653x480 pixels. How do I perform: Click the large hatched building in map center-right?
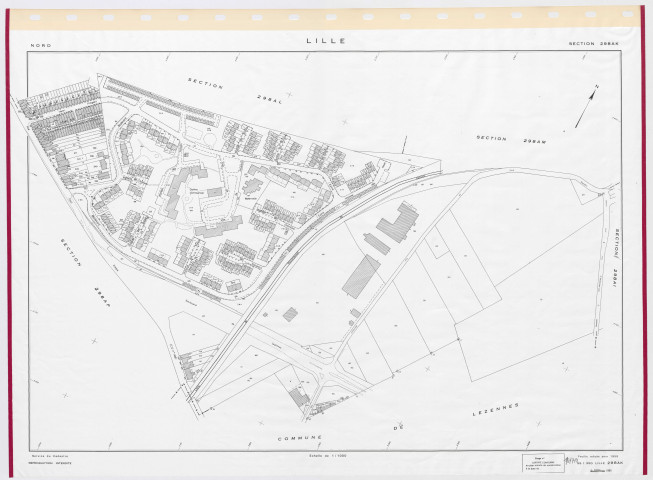pyautogui.click(x=361, y=275)
